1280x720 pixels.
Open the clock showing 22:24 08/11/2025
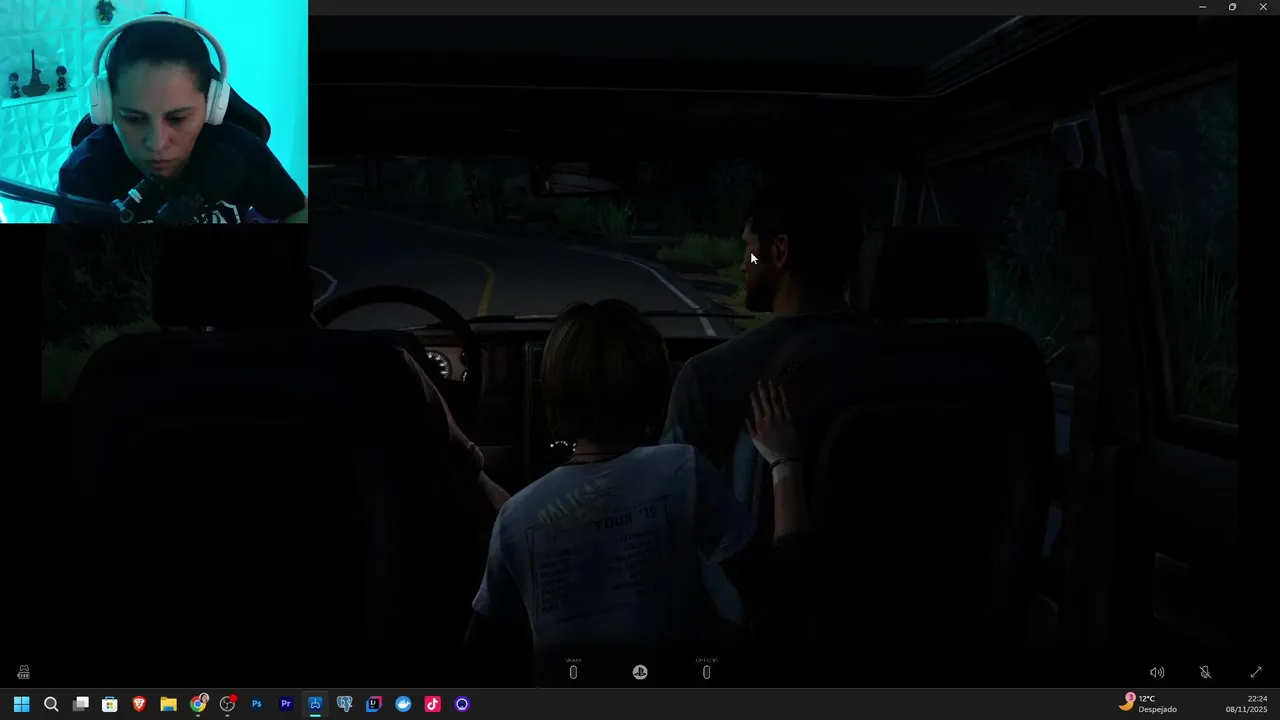coord(1246,704)
